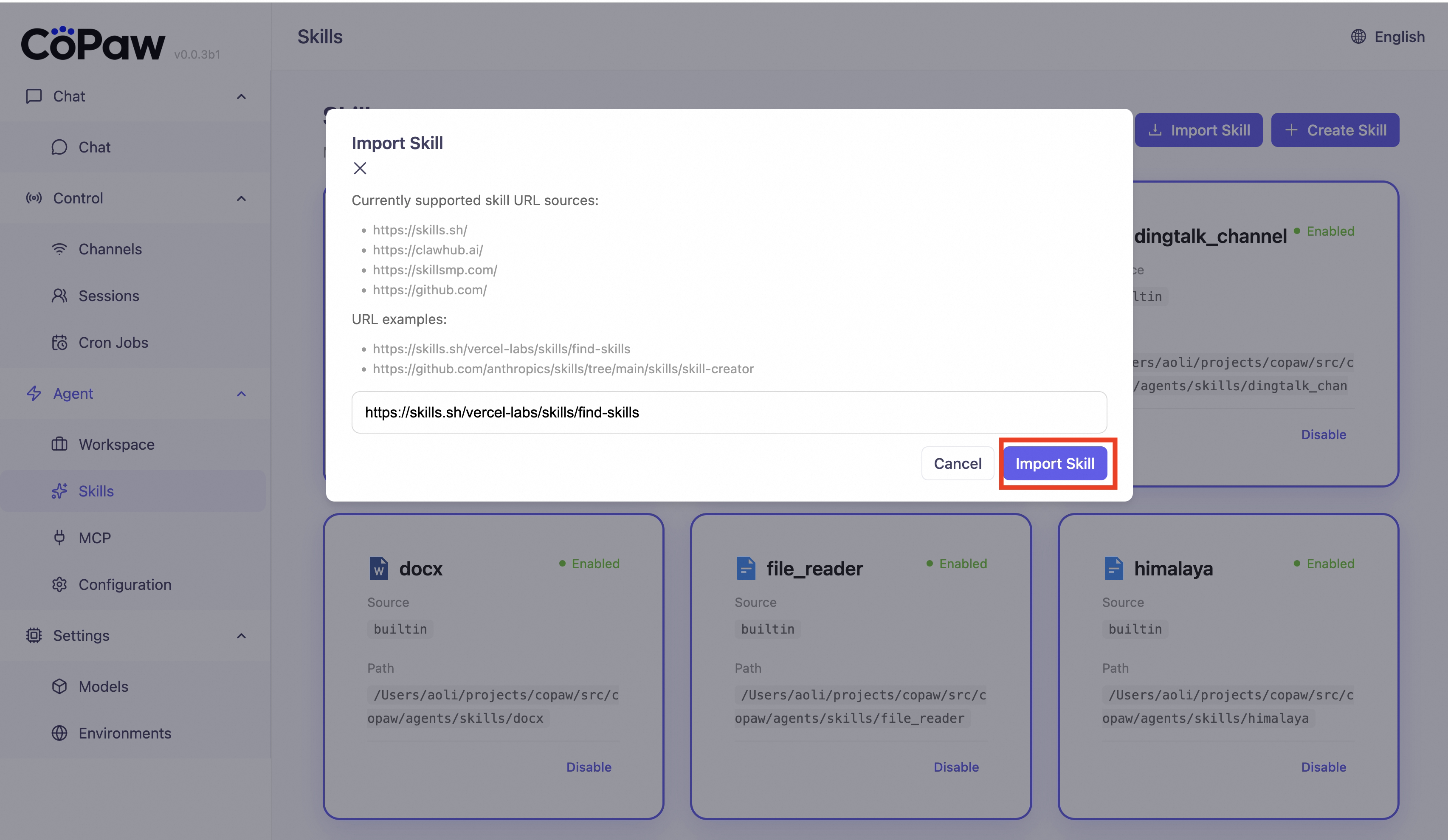This screenshot has height=840, width=1448.
Task: Collapse the Chat sidebar section
Action: (241, 96)
